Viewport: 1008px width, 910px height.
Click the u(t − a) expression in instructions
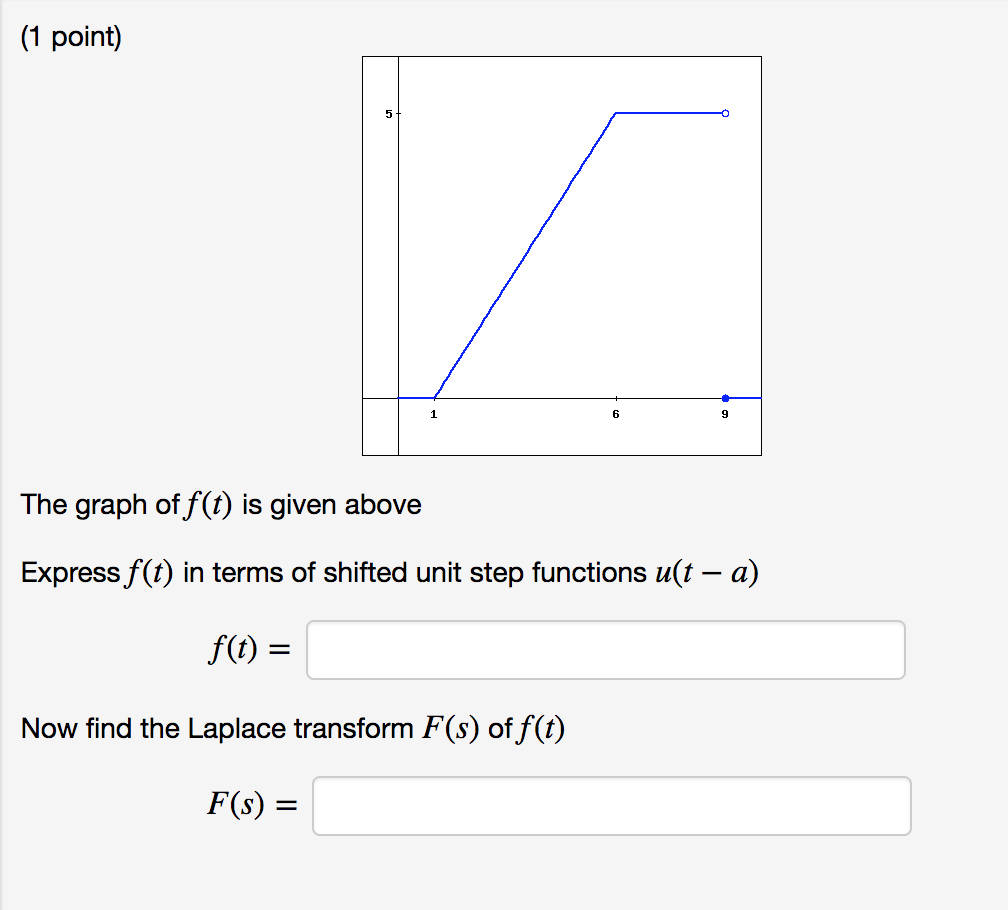[x=707, y=572]
